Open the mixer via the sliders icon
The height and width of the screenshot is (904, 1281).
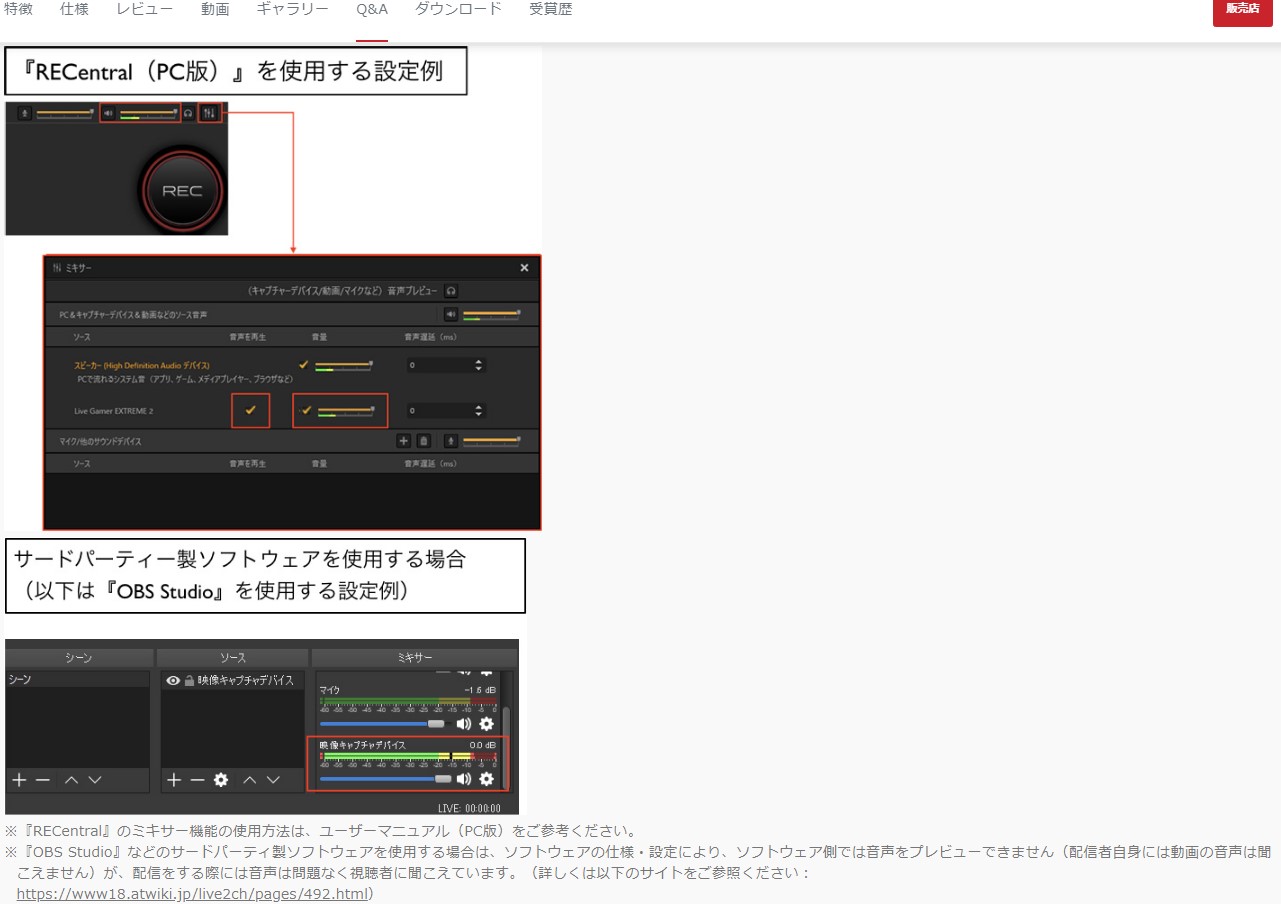click(208, 113)
